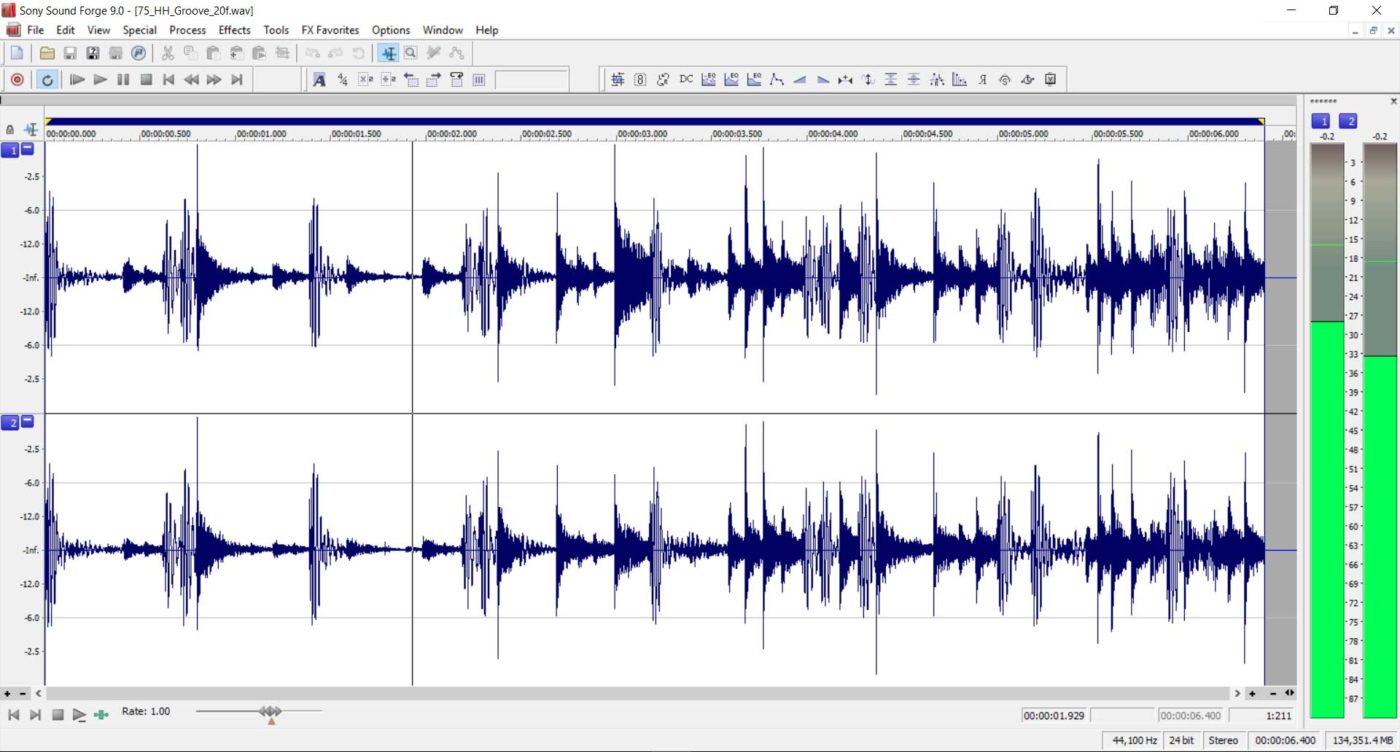
Task: Apply a Fade Out from the toolbar
Action: pyautogui.click(x=821, y=79)
